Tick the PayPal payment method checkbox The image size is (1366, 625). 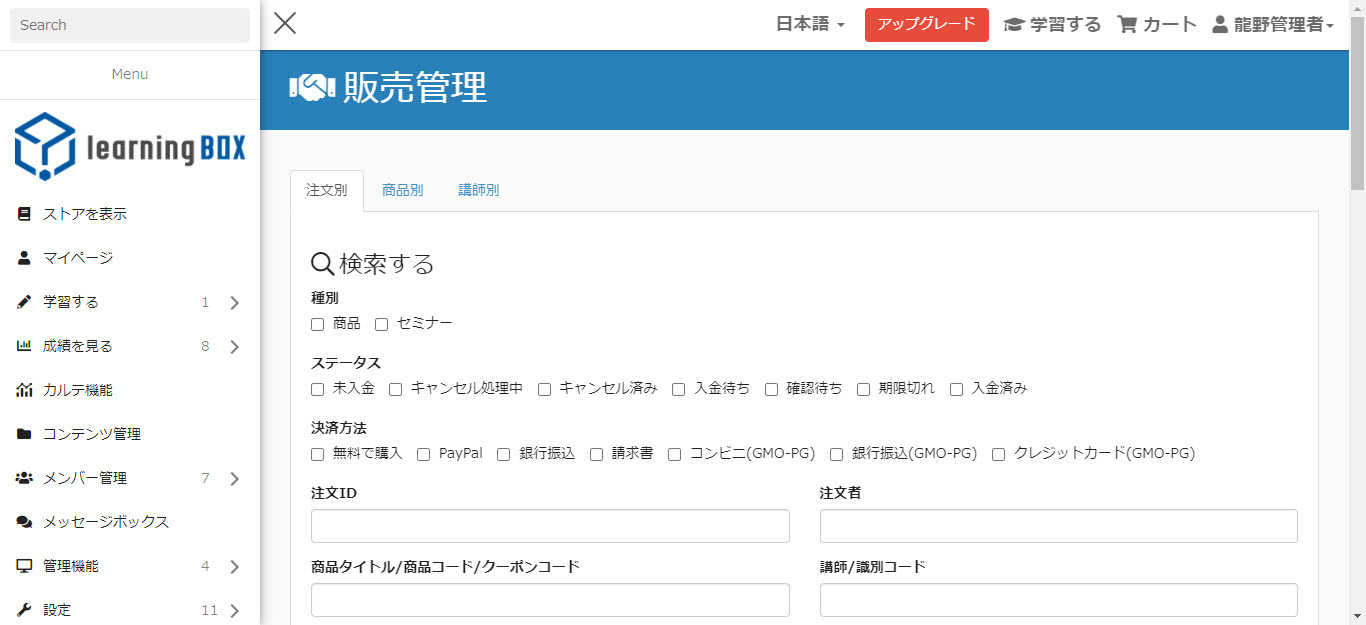pos(423,454)
